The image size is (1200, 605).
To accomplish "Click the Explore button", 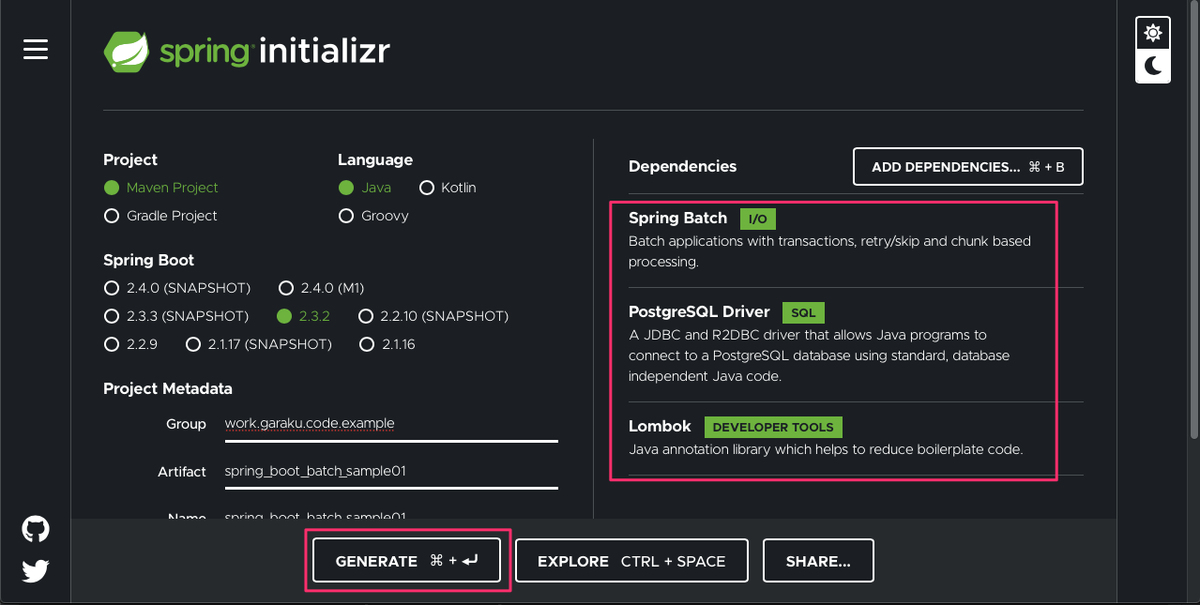I will click(631, 561).
